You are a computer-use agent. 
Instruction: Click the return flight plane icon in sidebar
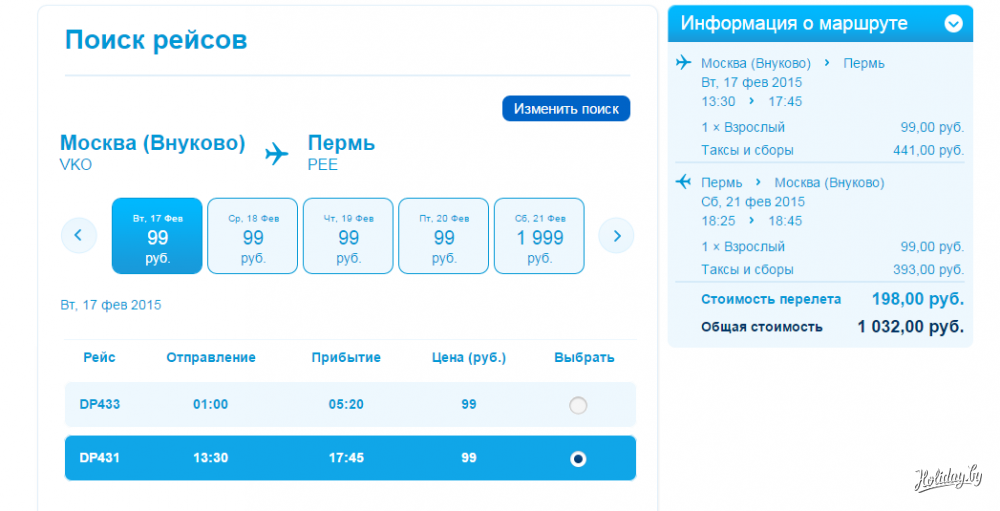[684, 182]
